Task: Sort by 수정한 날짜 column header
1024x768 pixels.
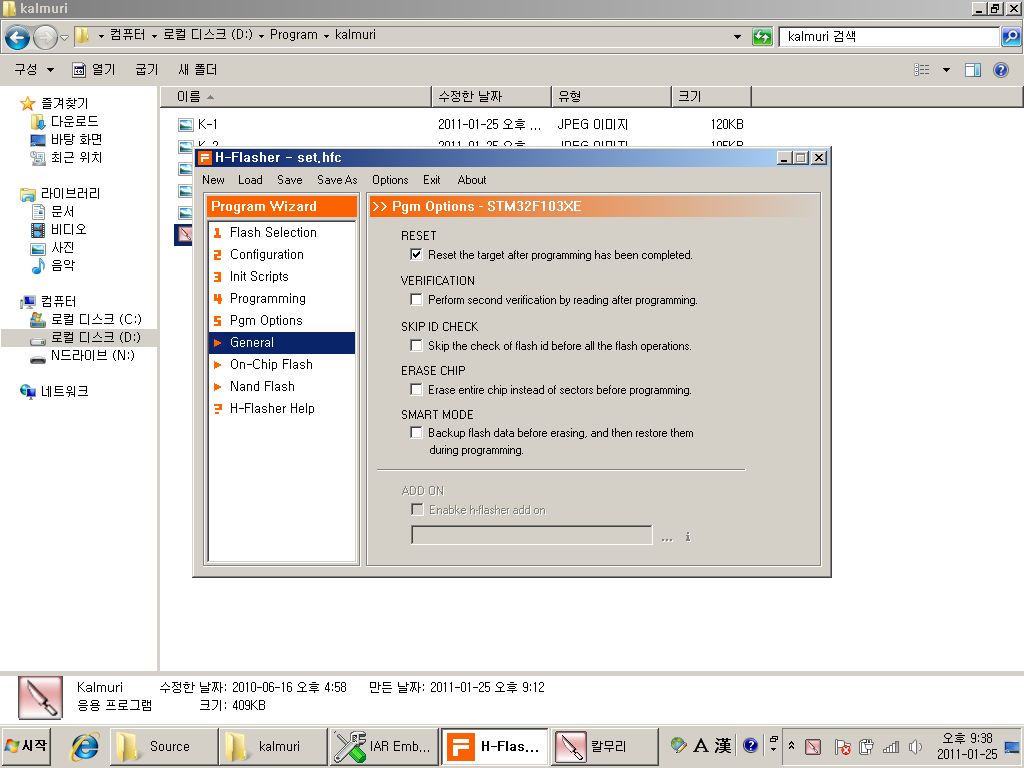Action: [491, 97]
